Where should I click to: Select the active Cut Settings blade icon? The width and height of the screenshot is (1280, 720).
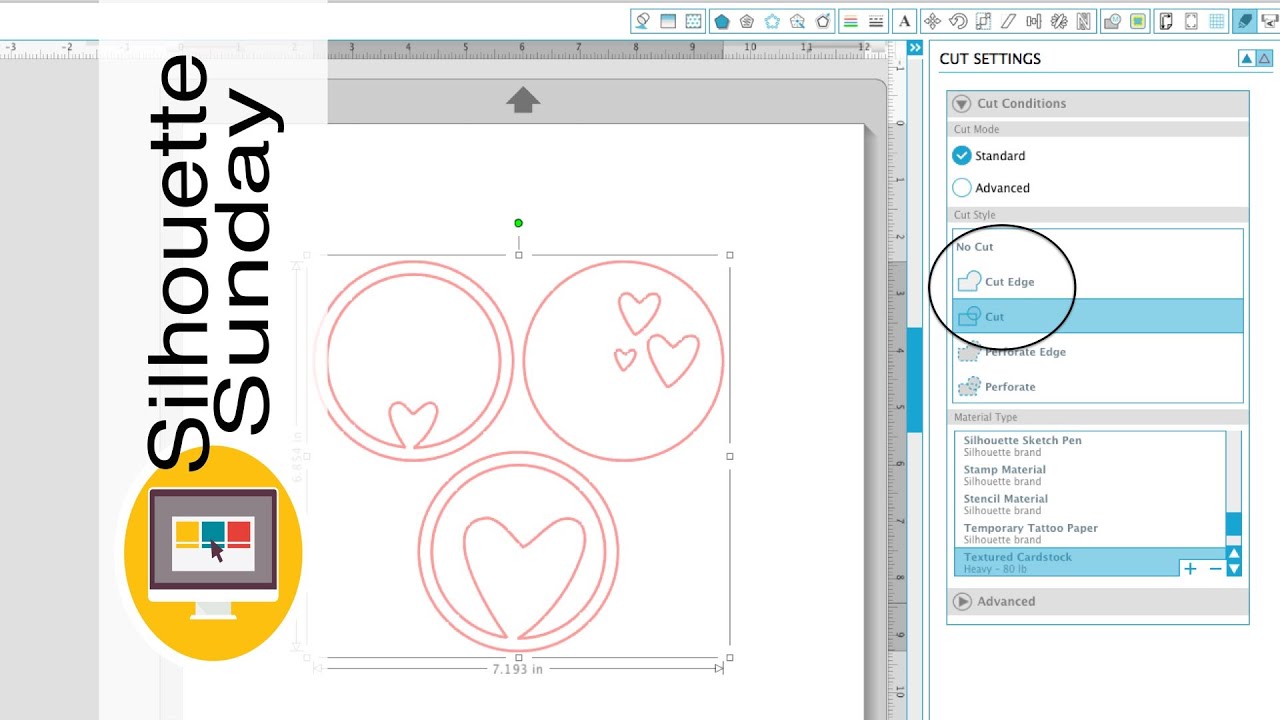pos(1244,20)
